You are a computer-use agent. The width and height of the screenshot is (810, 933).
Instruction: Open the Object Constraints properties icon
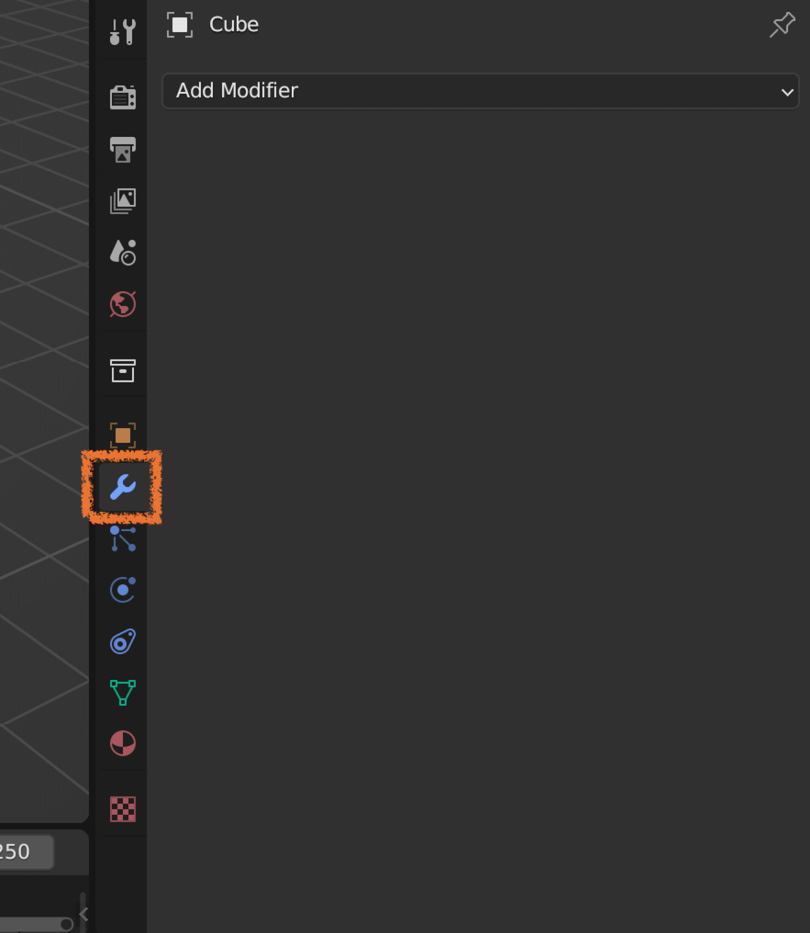click(123, 641)
